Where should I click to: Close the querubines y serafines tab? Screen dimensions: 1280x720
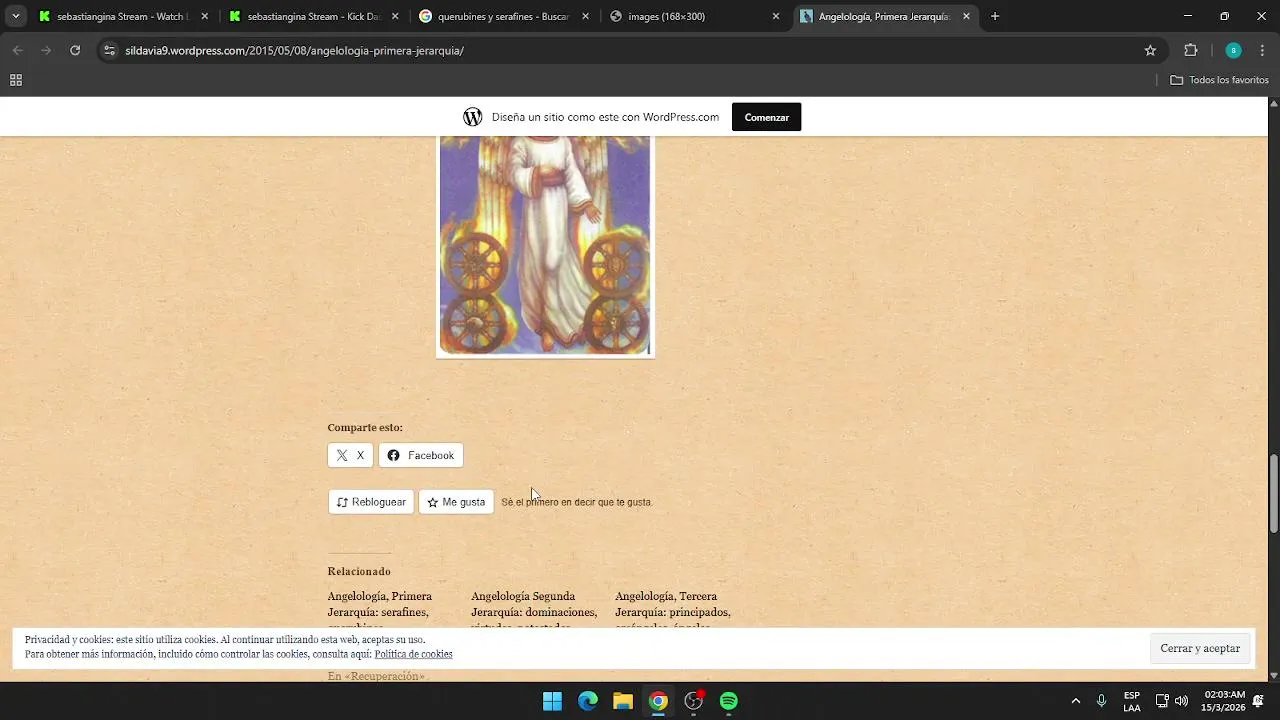coord(585,16)
